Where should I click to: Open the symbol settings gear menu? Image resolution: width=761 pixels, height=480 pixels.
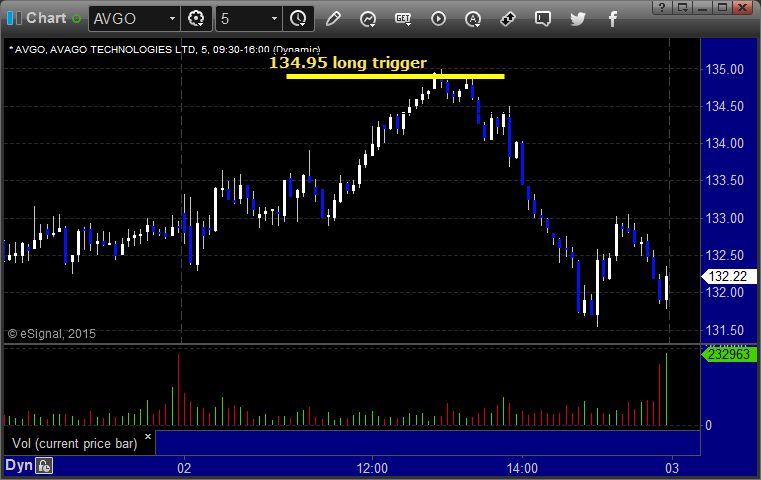click(x=196, y=19)
